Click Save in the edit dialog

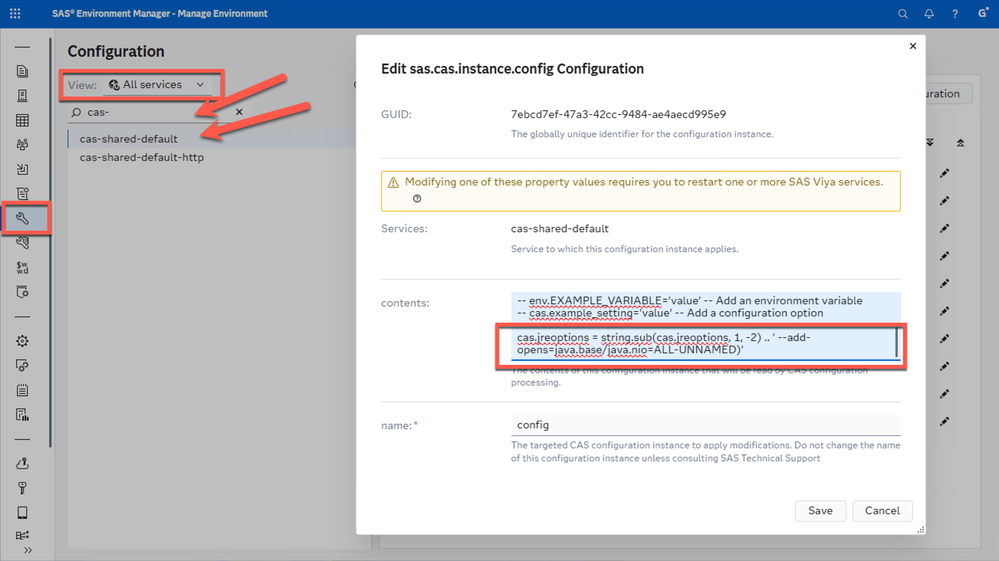coord(820,511)
